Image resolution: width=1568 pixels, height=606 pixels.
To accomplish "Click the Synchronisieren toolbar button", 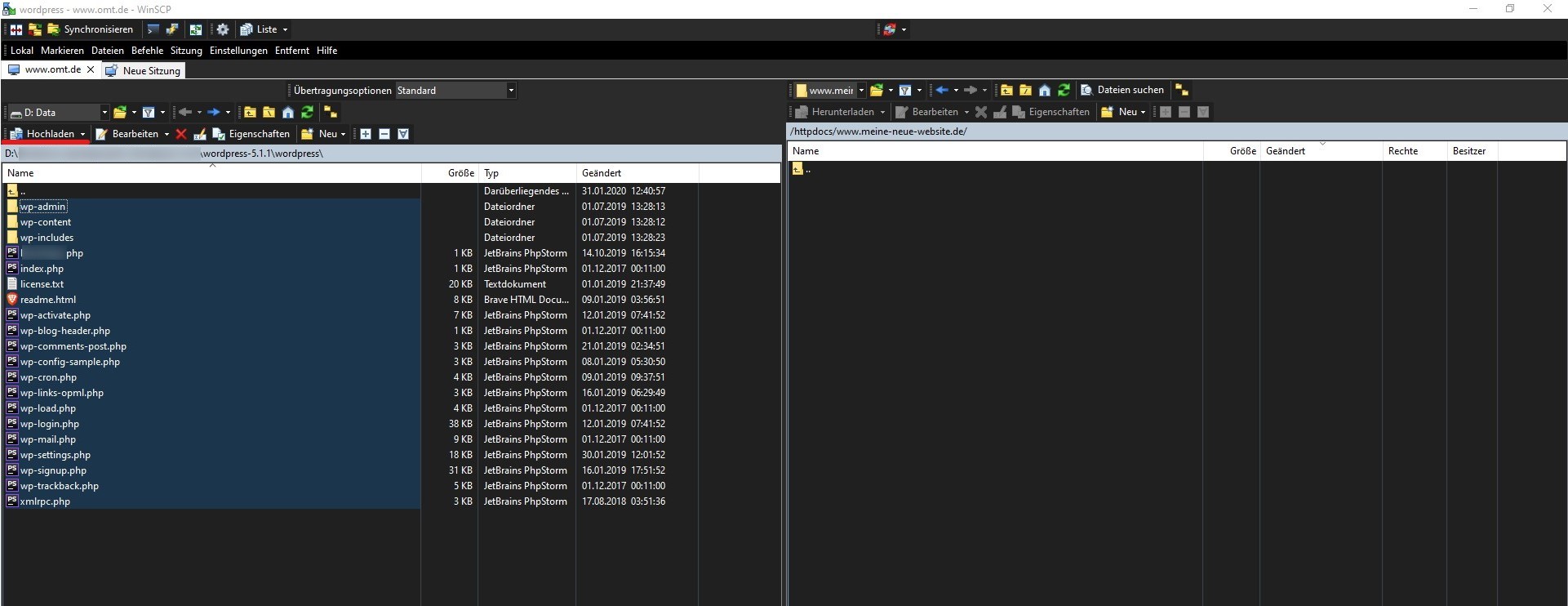I will [90, 29].
